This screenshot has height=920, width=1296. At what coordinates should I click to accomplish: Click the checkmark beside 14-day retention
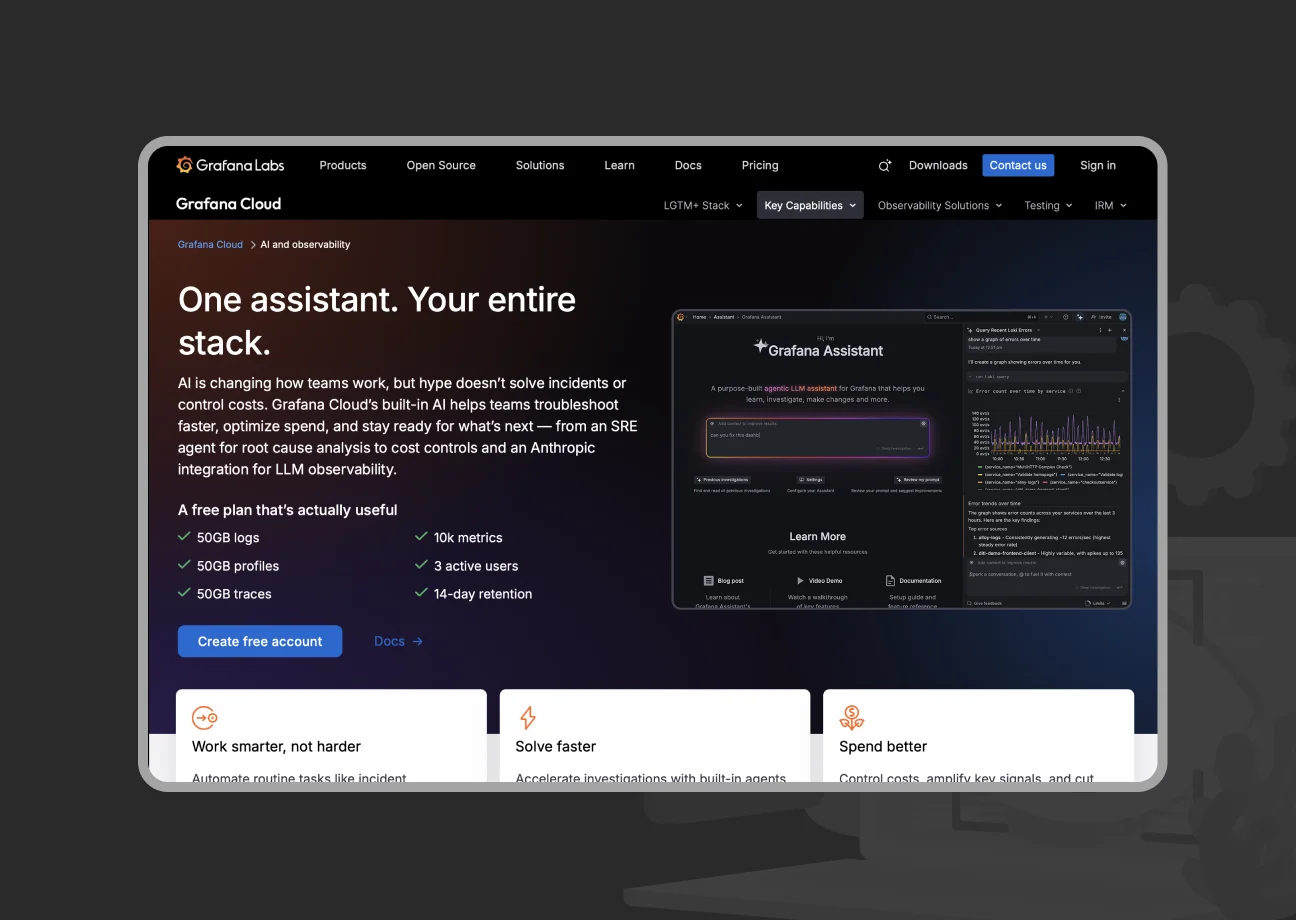(x=421, y=593)
